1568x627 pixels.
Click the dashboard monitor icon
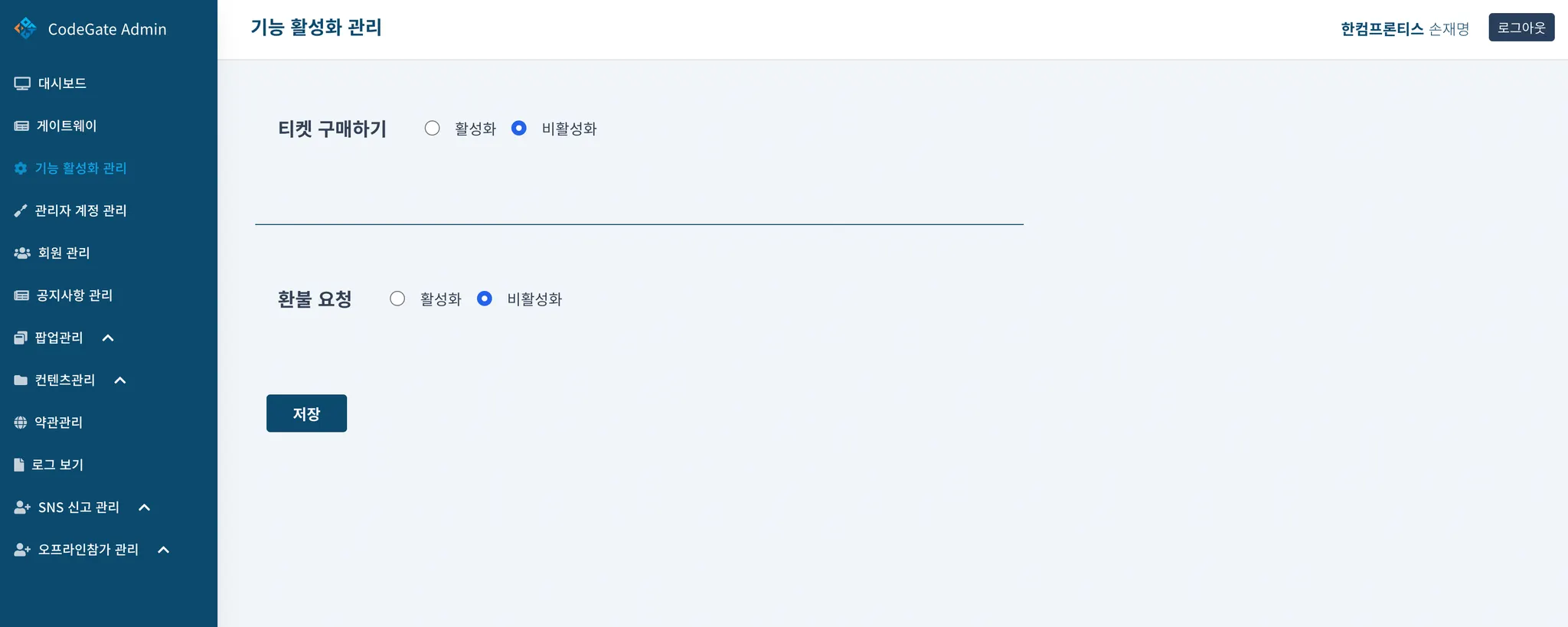click(22, 83)
